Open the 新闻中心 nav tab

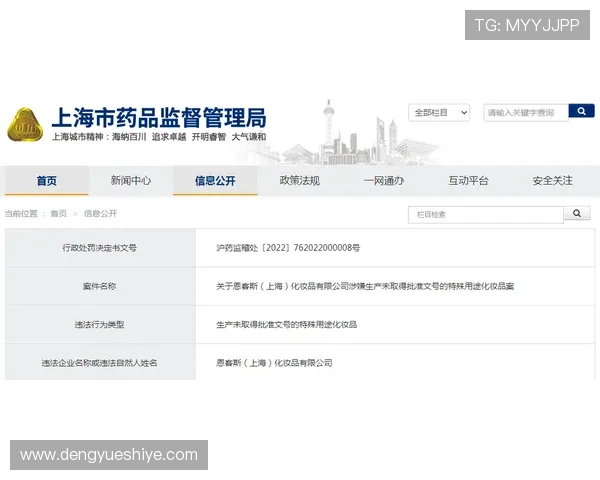(x=131, y=181)
